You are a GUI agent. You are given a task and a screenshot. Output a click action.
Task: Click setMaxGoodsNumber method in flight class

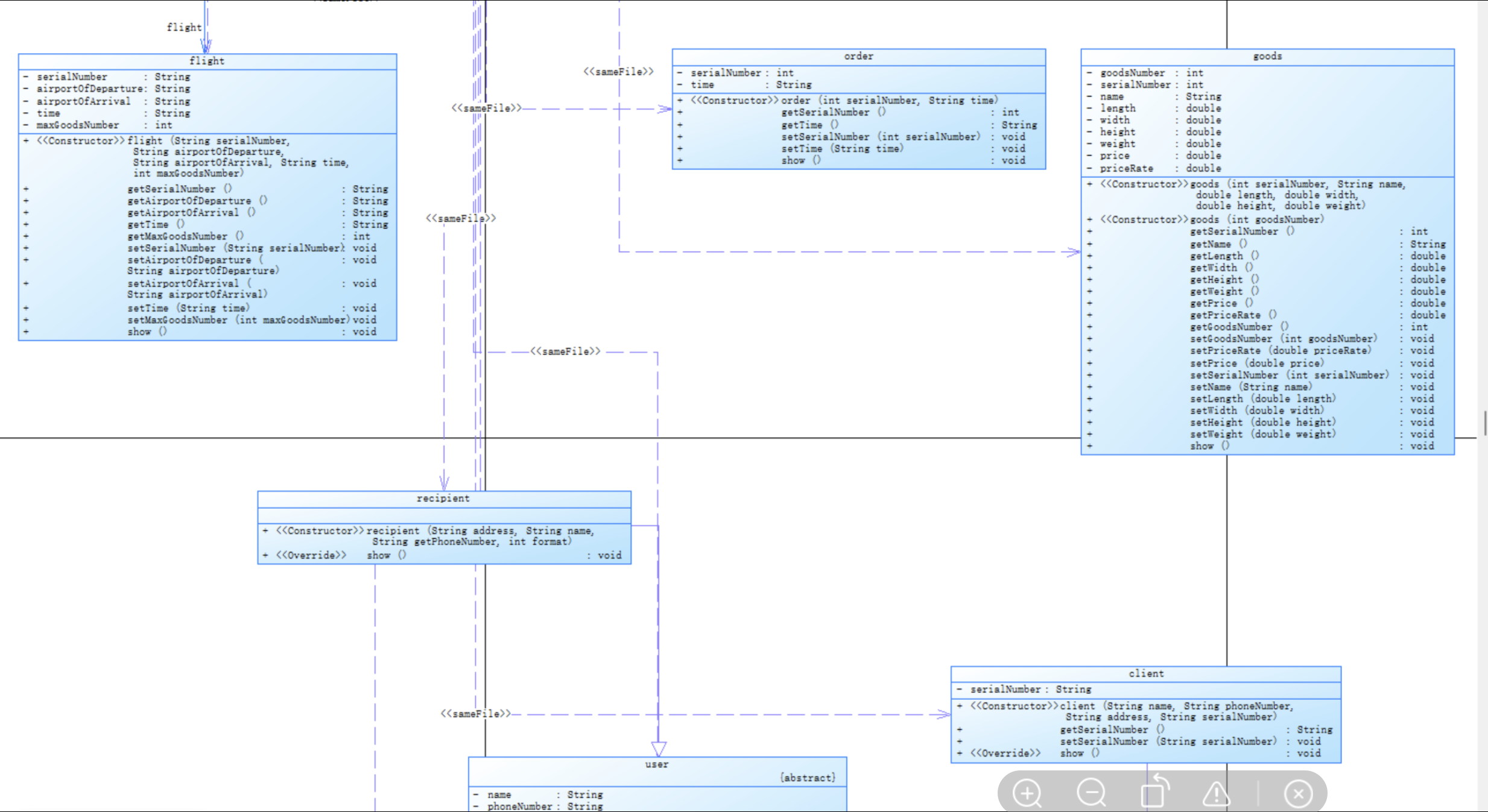177,320
